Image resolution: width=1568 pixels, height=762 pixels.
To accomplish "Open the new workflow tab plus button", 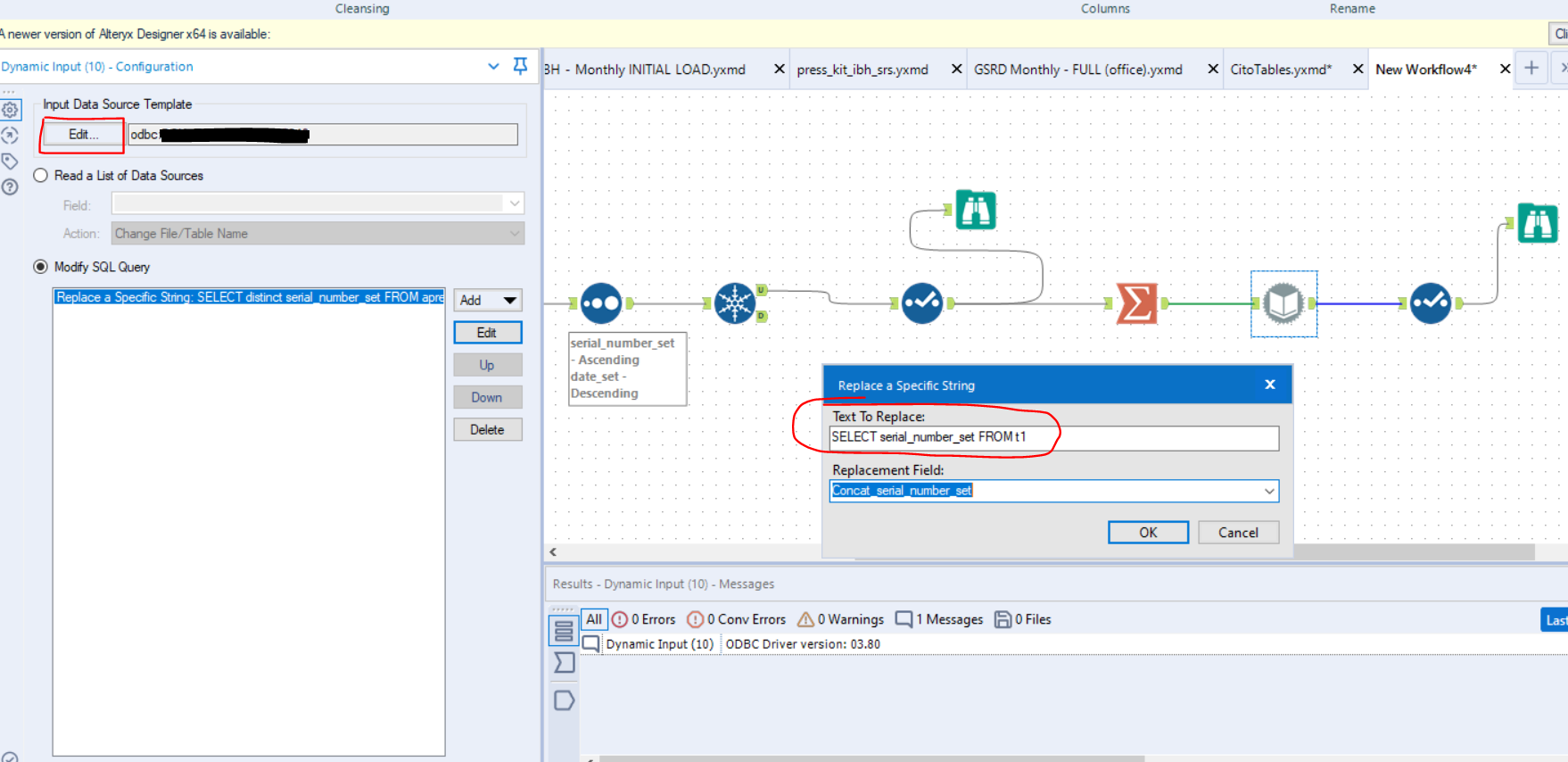I will 1531,69.
